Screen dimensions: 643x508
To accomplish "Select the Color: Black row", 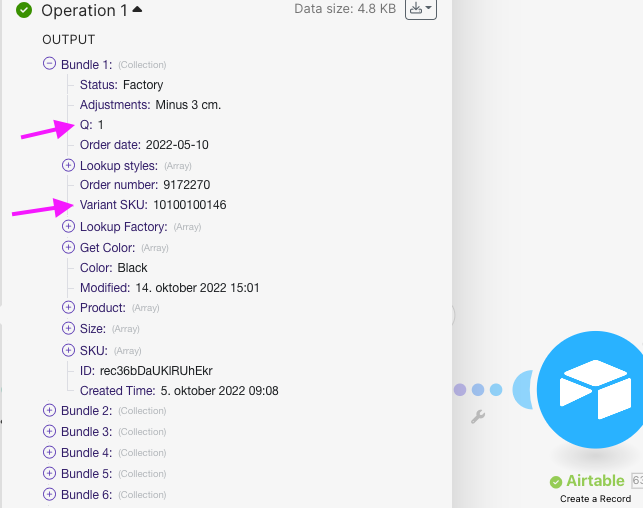I will 114,268.
